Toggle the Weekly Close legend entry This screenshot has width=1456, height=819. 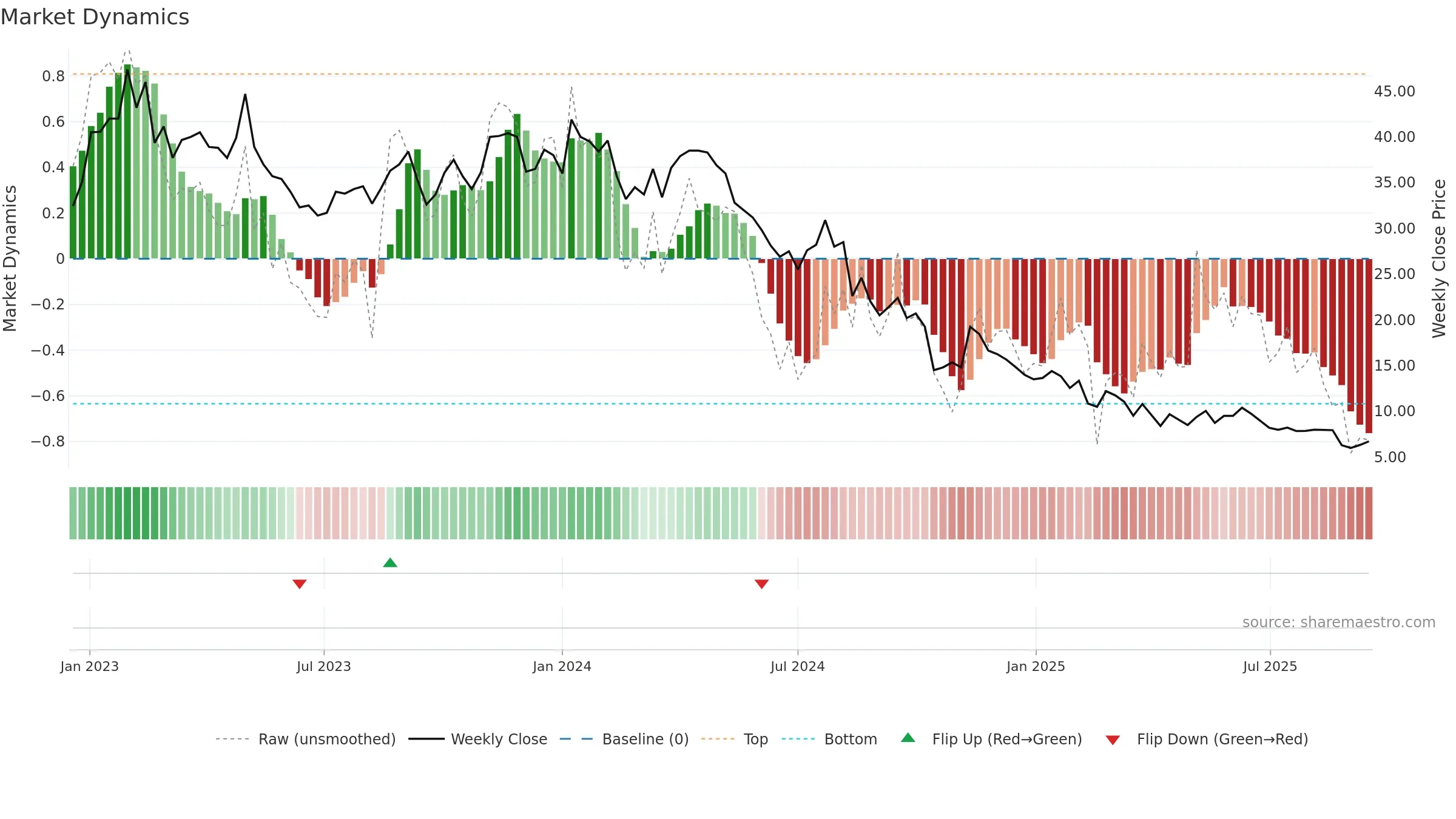(478, 739)
